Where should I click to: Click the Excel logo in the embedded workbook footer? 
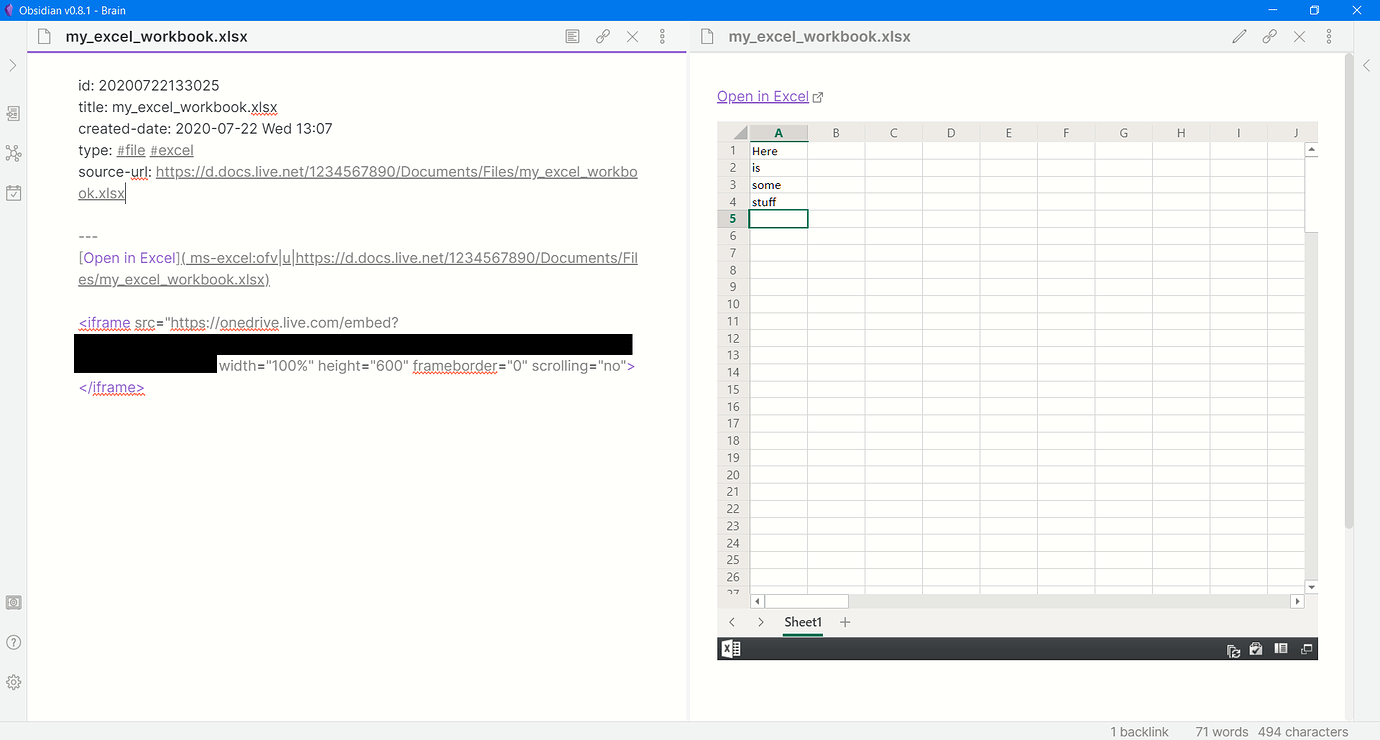pyautogui.click(x=730, y=648)
